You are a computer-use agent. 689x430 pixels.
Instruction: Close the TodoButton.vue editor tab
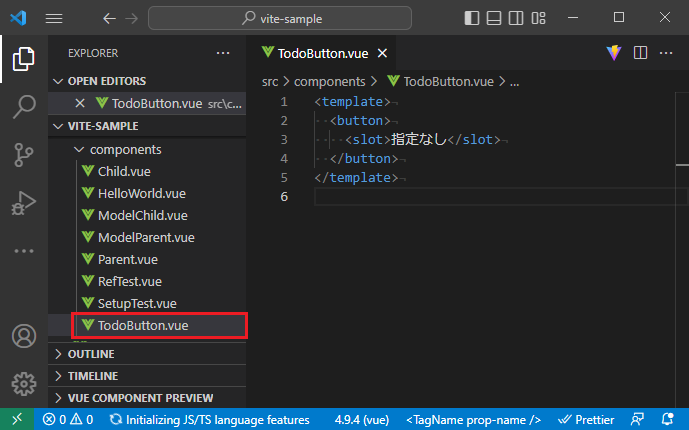tap(382, 53)
